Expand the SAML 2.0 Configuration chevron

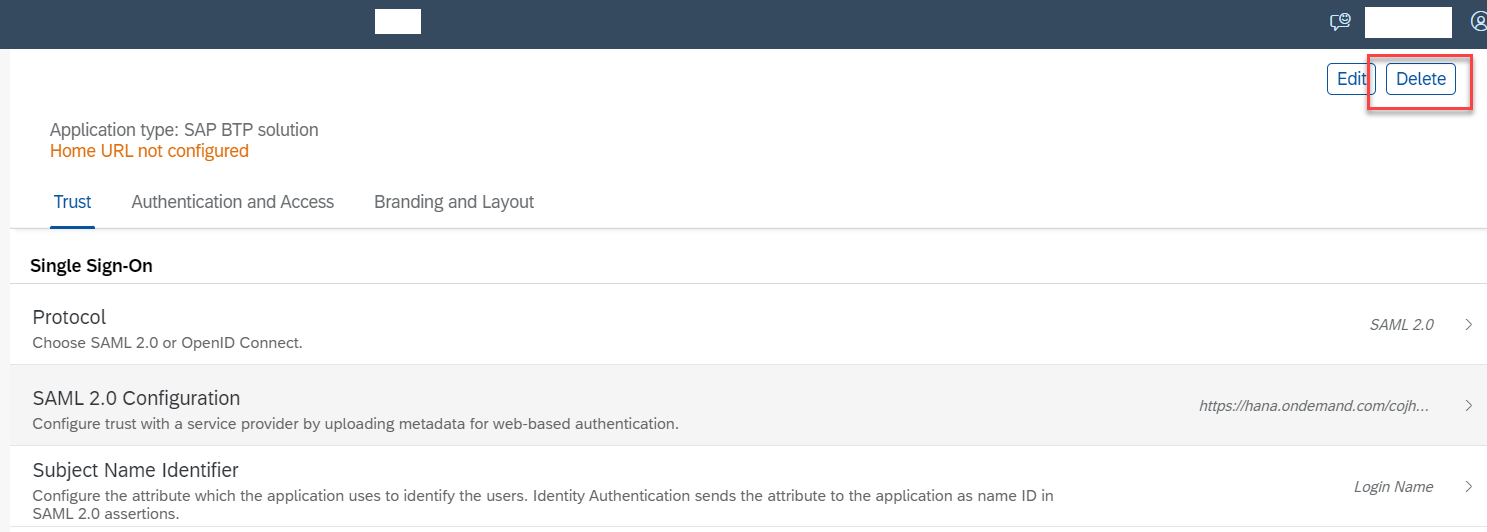coord(1468,406)
